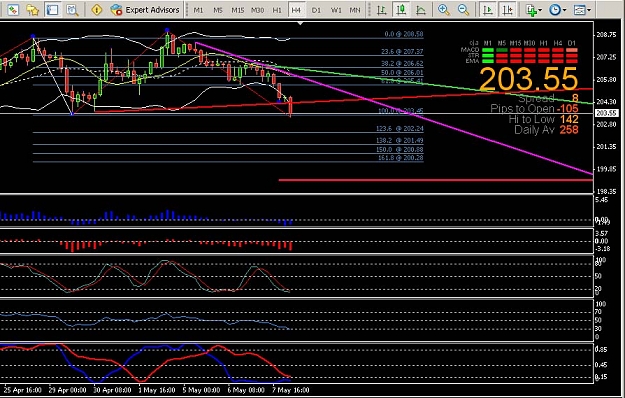The width and height of the screenshot is (625, 398).
Task: Click the 0.0 @ 208.58 Fibonacci label
Action: pos(403,34)
